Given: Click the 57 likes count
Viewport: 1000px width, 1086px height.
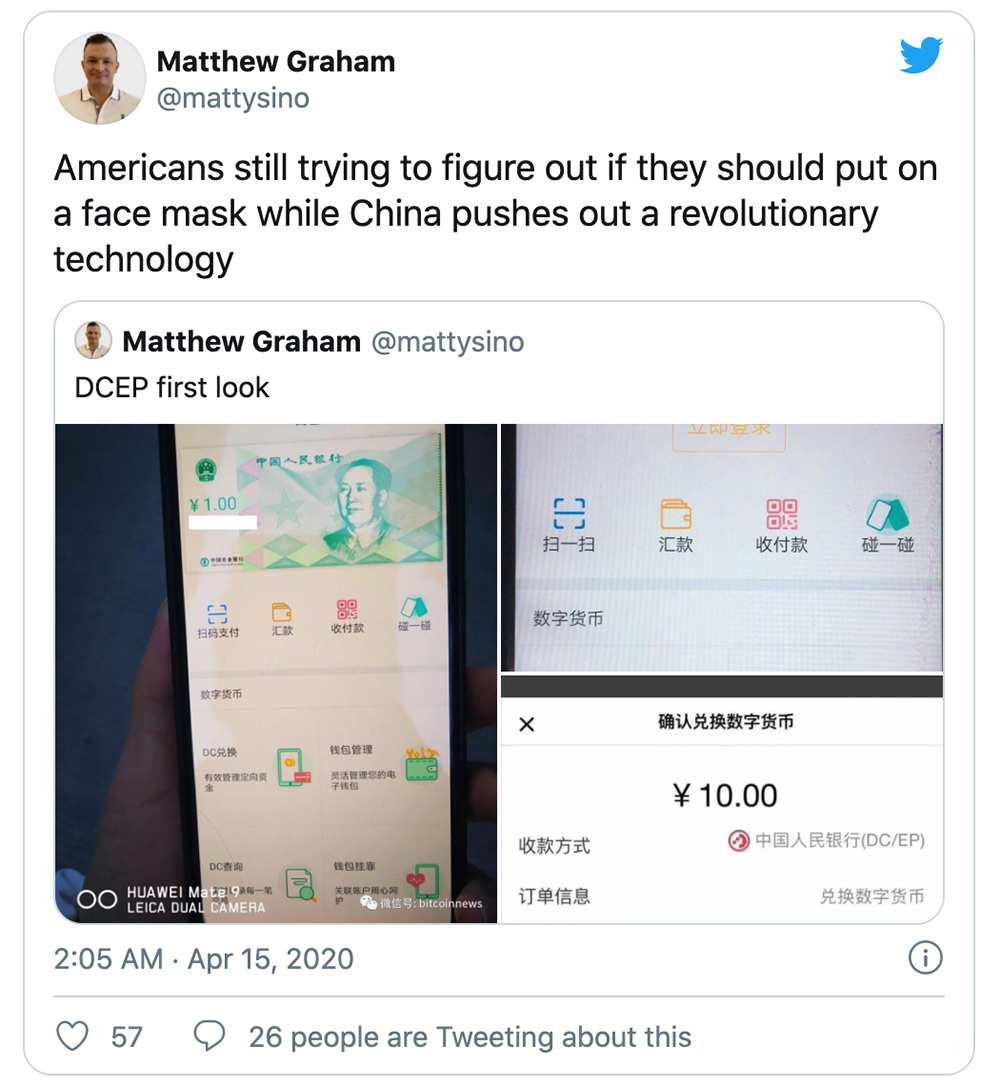Looking at the screenshot, I should tap(127, 1037).
